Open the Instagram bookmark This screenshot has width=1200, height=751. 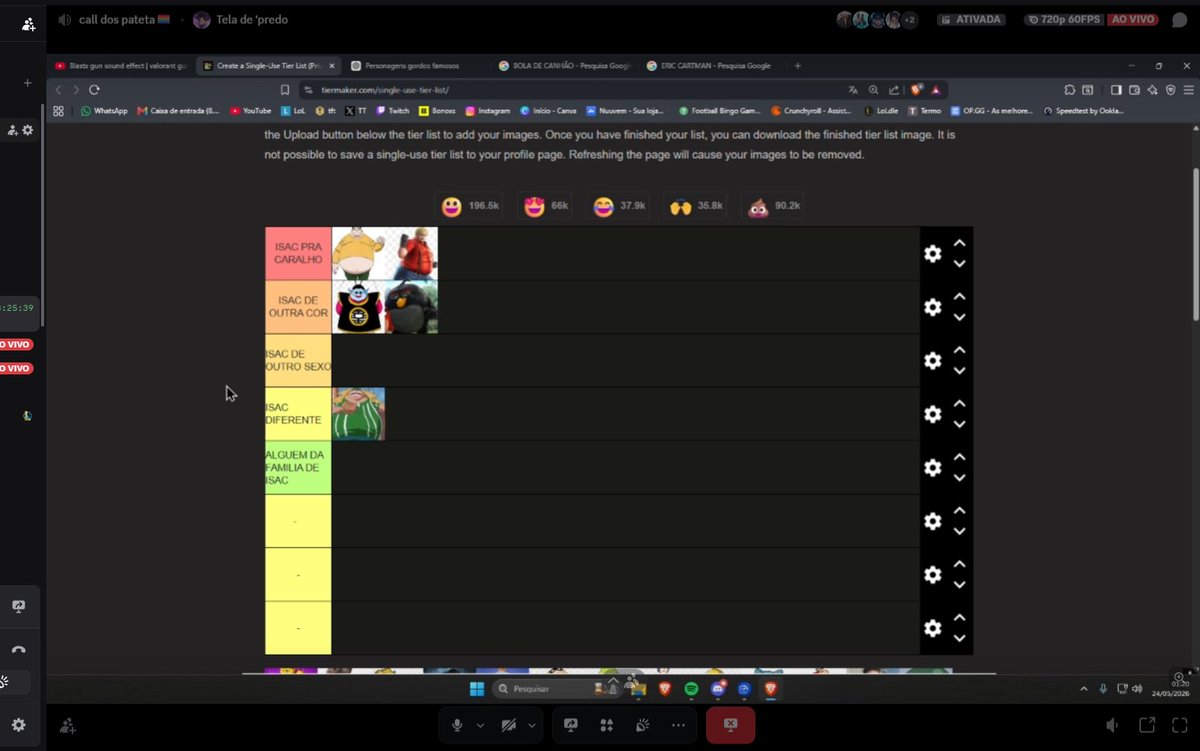click(487, 111)
